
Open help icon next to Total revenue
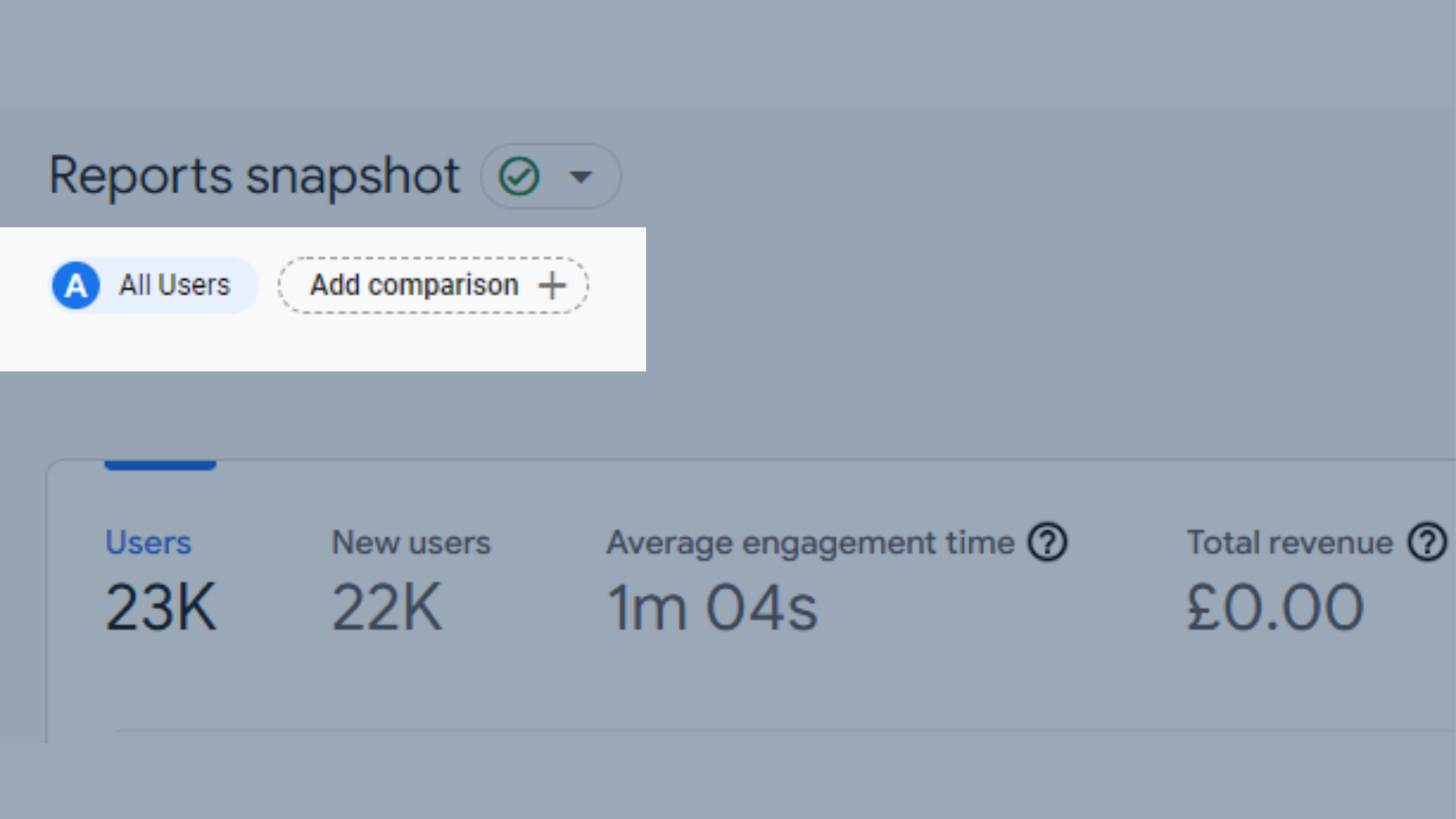tap(1427, 543)
